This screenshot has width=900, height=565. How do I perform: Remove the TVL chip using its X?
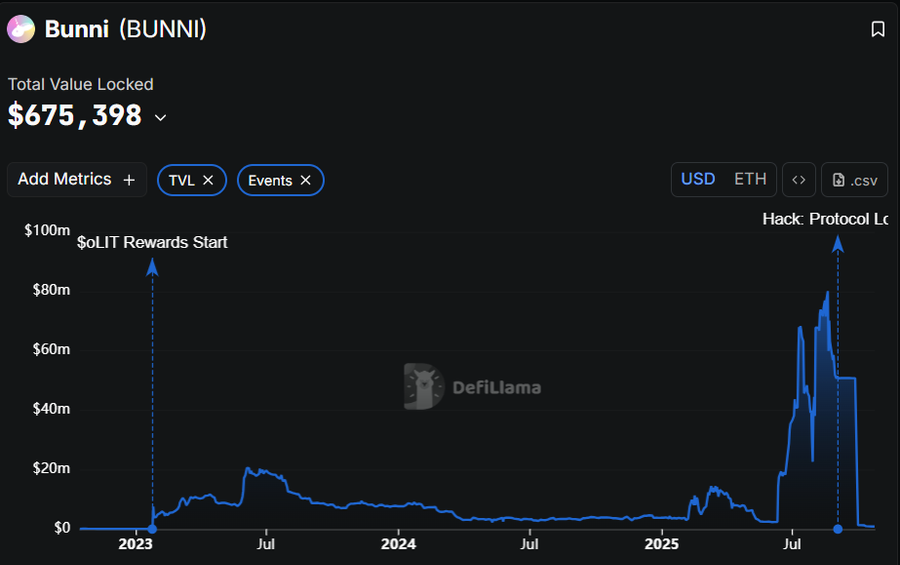click(x=208, y=180)
